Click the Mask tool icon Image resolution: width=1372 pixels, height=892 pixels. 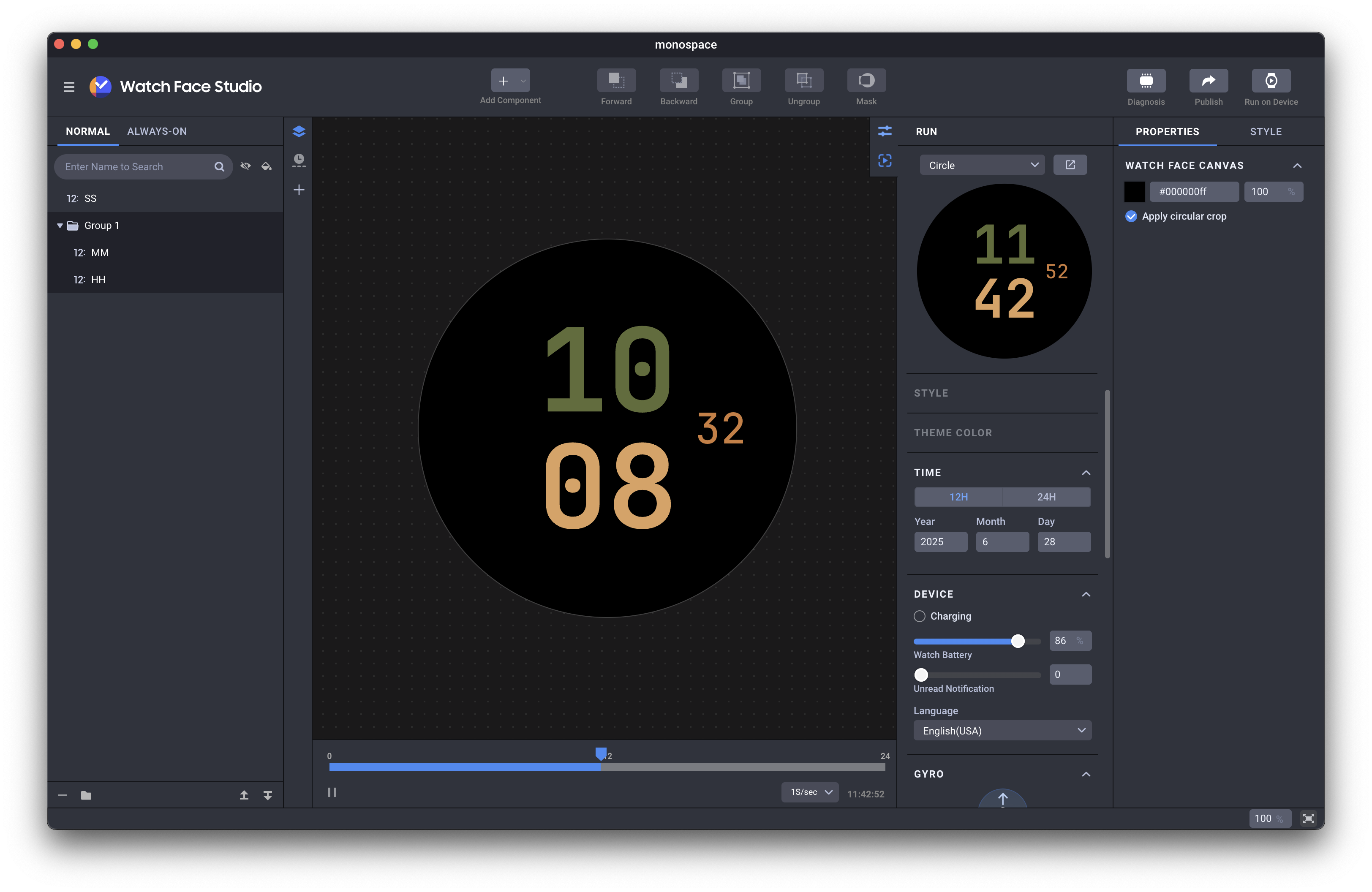pos(866,81)
